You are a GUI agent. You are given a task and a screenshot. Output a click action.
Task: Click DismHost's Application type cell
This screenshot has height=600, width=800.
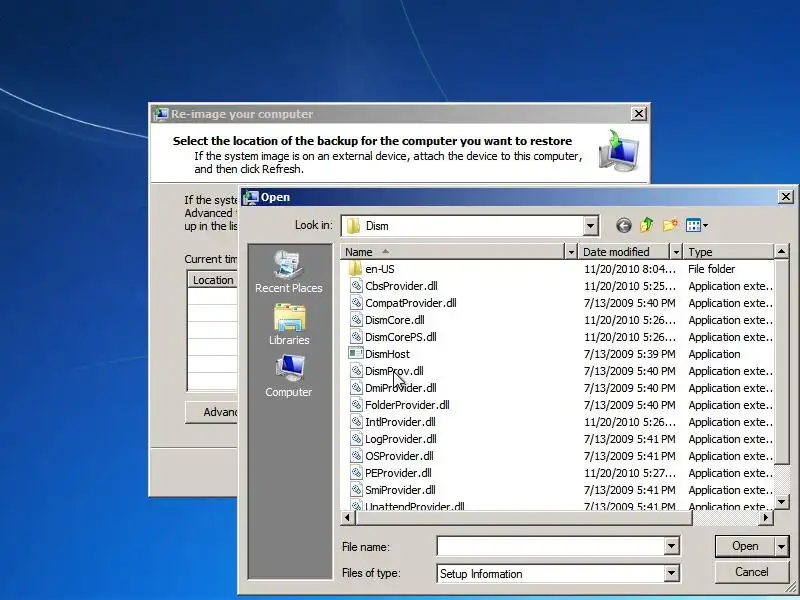coord(714,354)
